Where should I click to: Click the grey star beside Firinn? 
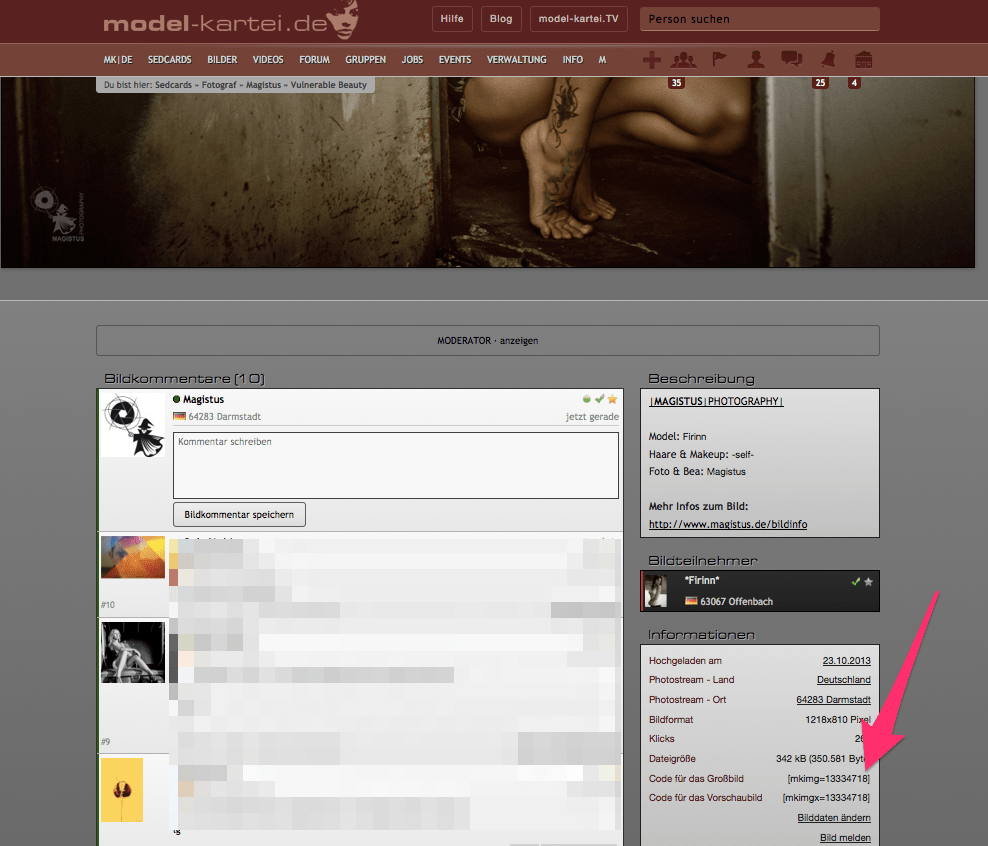(x=868, y=581)
